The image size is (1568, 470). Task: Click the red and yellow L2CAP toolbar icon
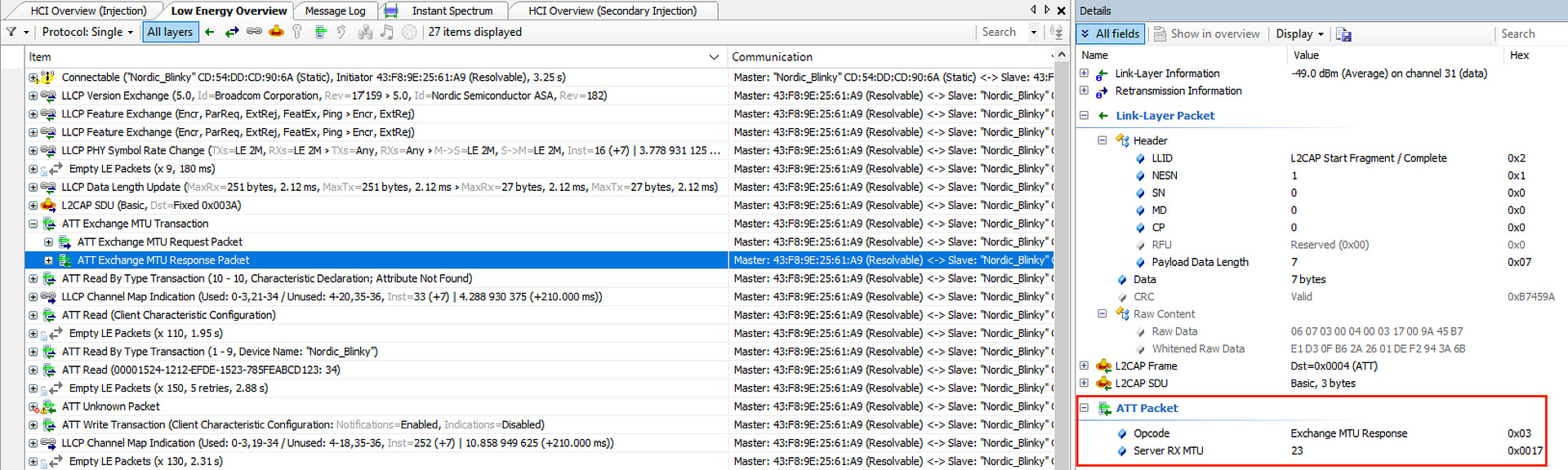point(276,32)
